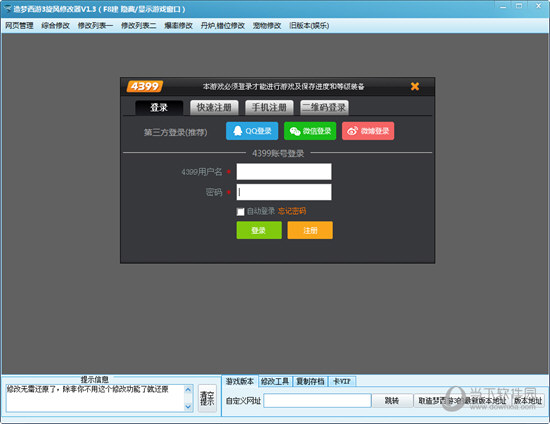
Task: Open the 修改列表二 menu
Action: click(139, 26)
